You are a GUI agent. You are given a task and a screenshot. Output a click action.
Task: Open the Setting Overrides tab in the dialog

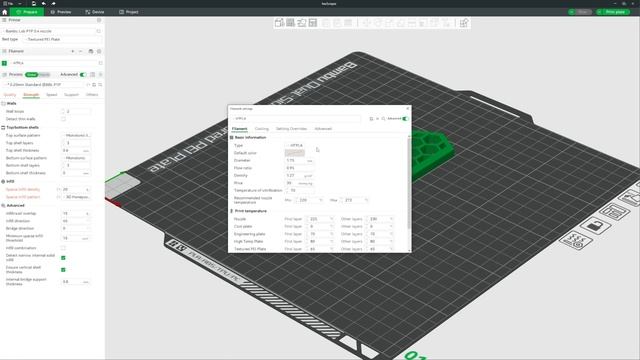point(291,129)
